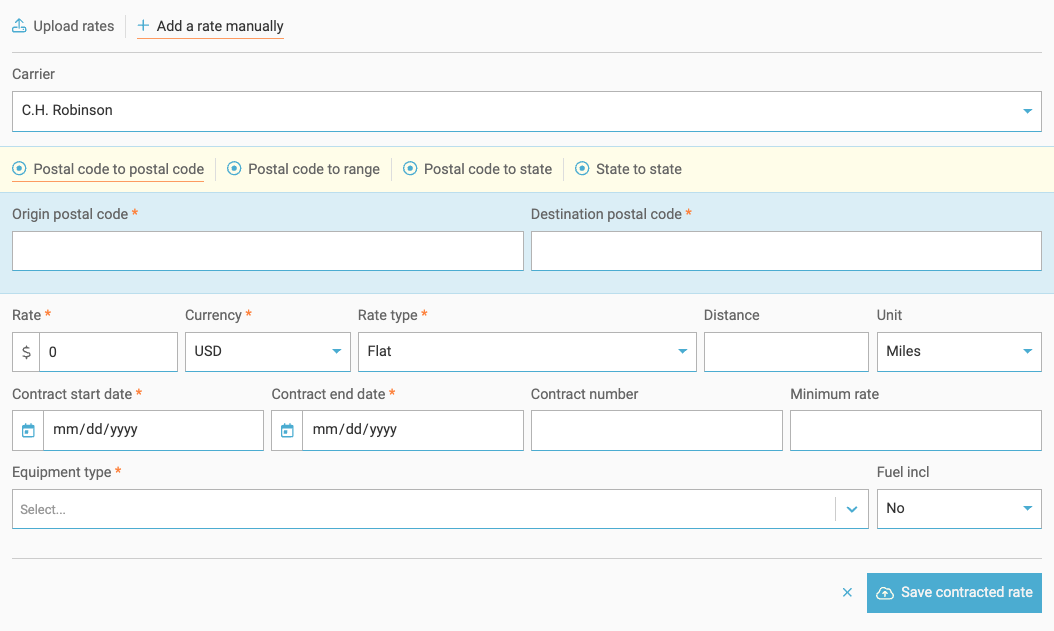1054x631 pixels.
Task: Click the X cancel icon near Save
Action: (847, 593)
